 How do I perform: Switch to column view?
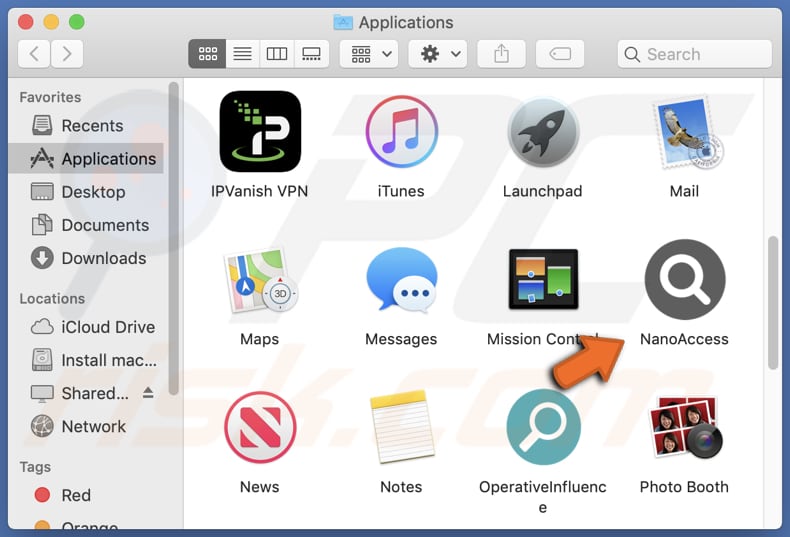pyautogui.click(x=277, y=54)
